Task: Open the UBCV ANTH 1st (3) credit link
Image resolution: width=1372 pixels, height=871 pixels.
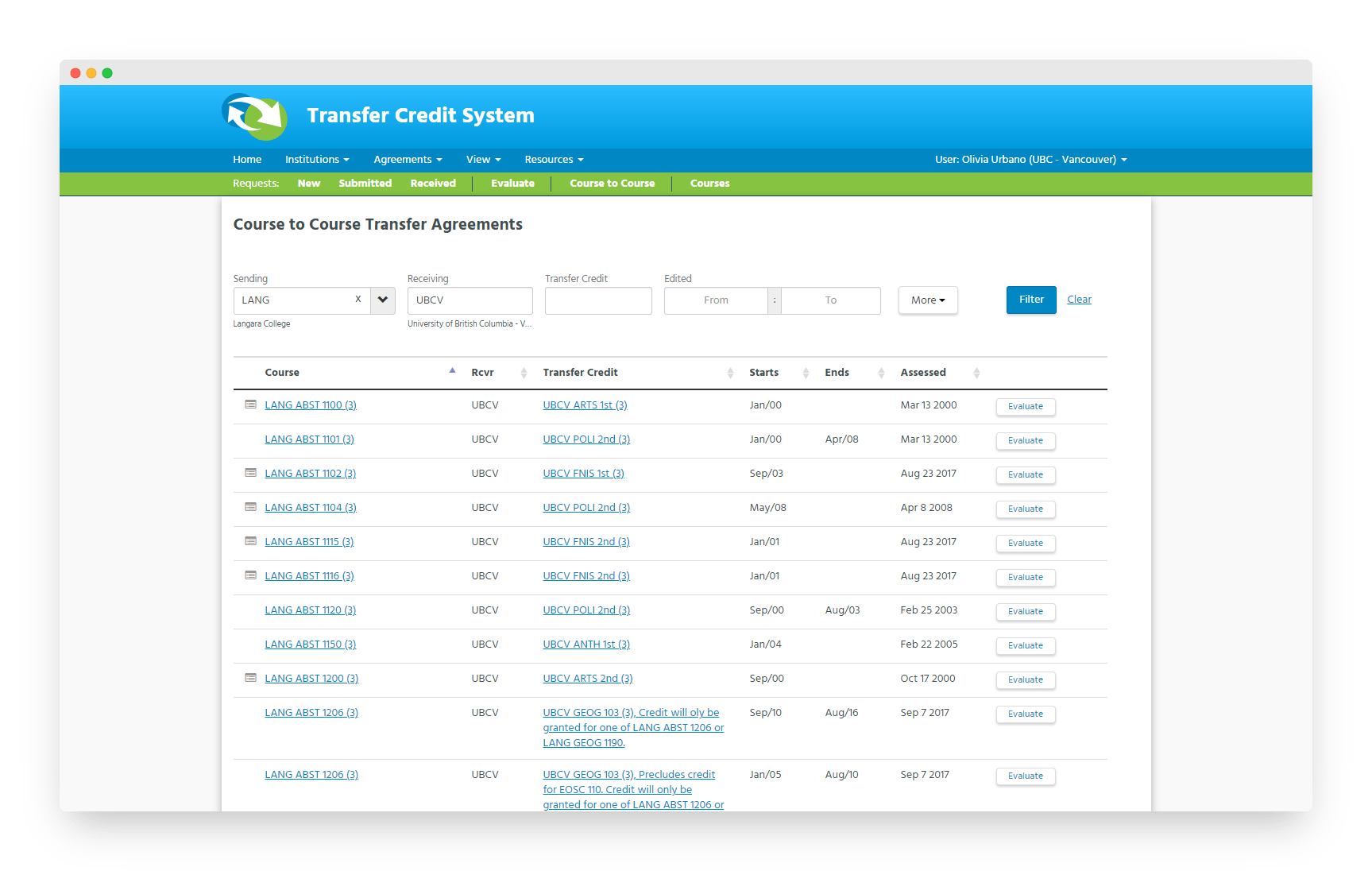Action: pyautogui.click(x=586, y=645)
